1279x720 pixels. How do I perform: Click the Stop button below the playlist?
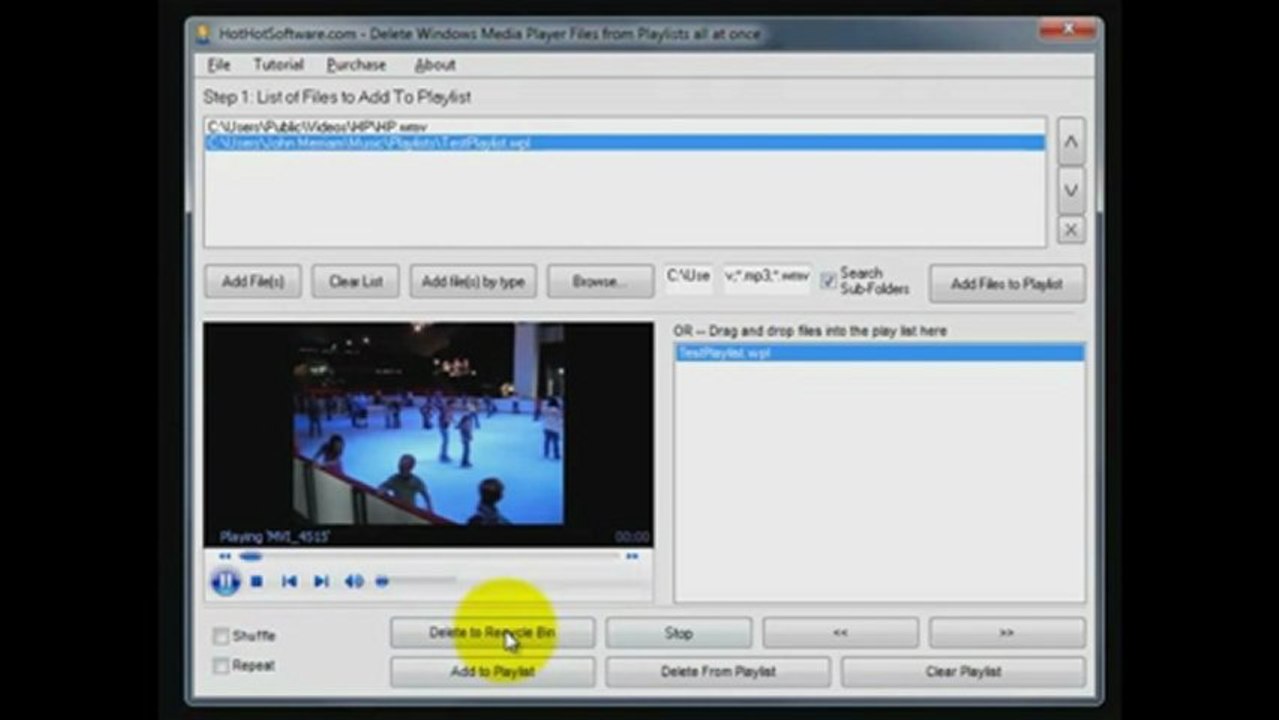click(678, 633)
